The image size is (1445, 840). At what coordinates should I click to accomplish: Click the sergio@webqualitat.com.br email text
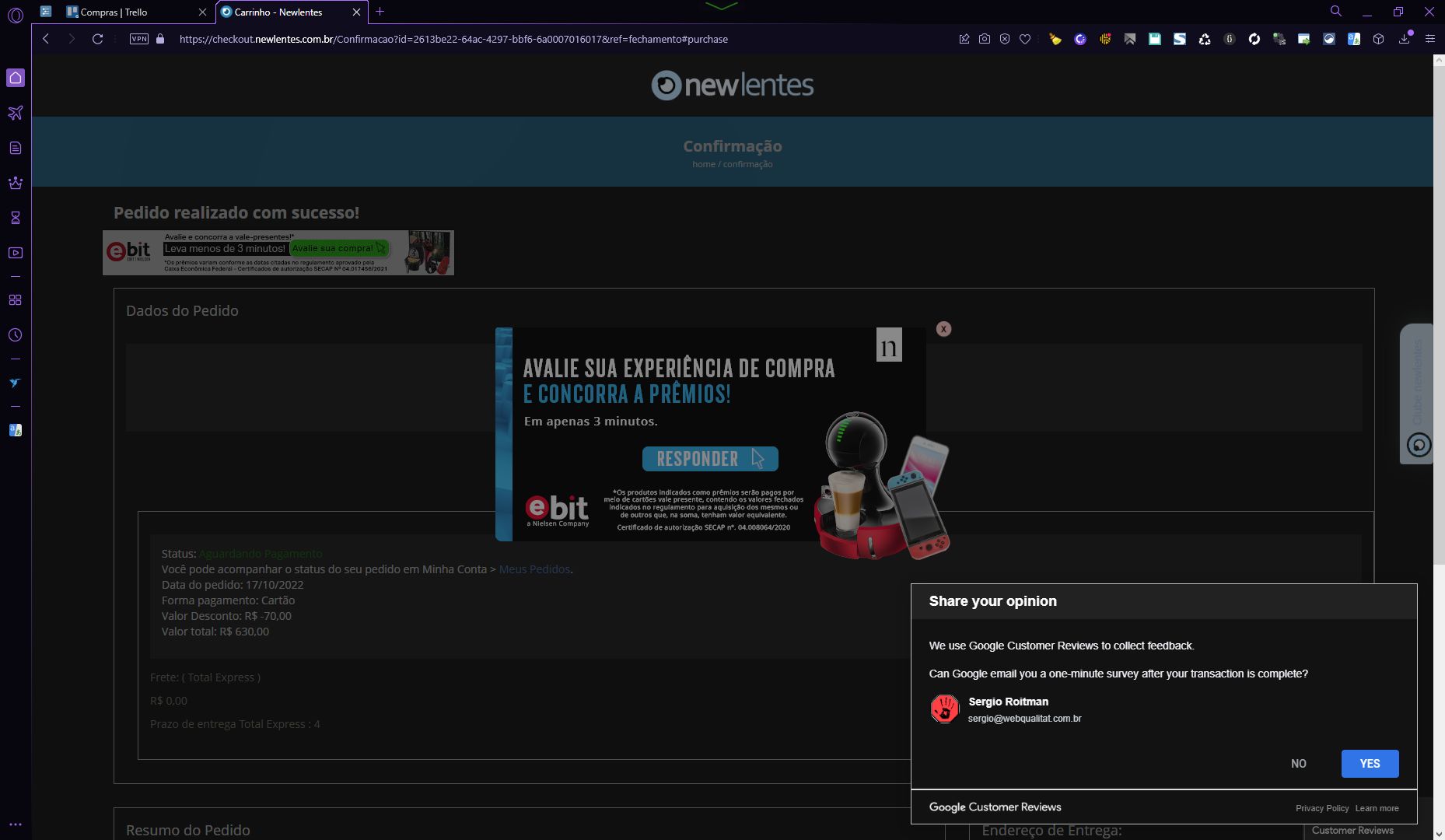pyautogui.click(x=1024, y=719)
